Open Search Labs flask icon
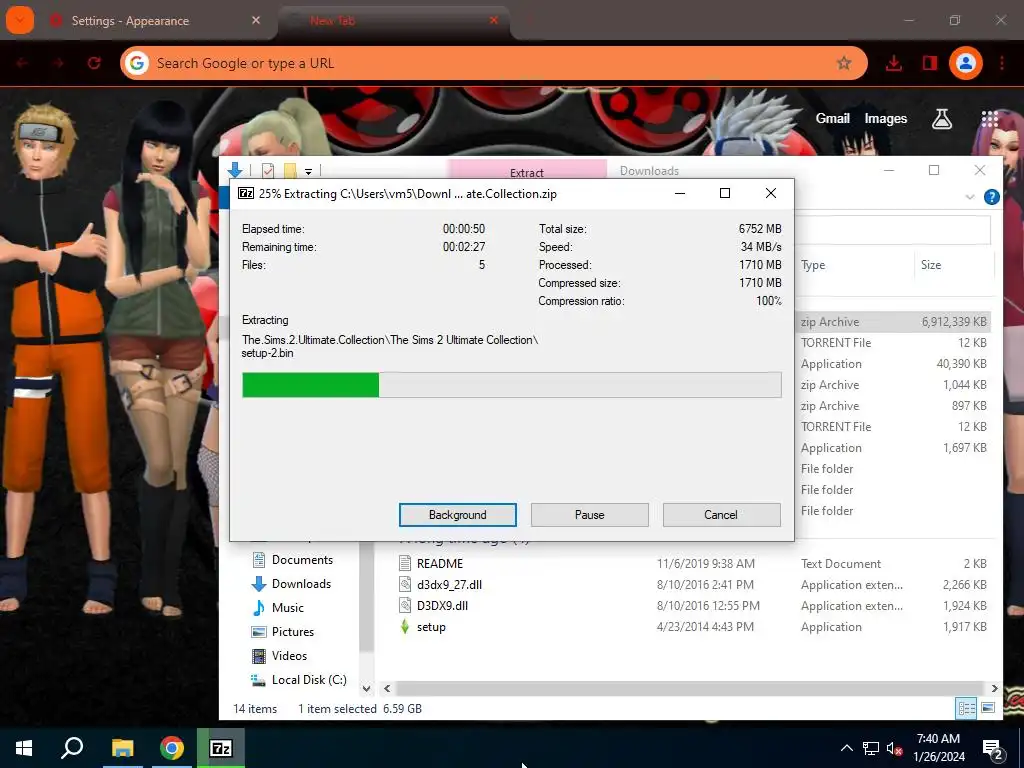Viewport: 1024px width, 768px height. 941,118
